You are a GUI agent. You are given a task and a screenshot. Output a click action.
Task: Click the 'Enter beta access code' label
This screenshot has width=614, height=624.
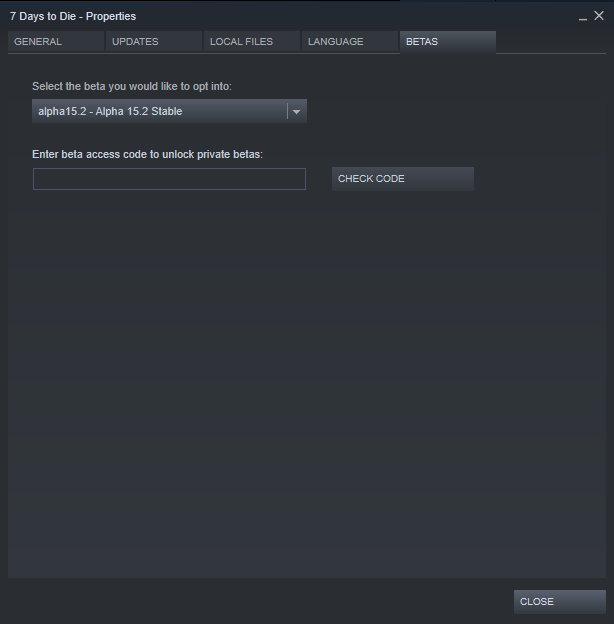tap(147, 154)
